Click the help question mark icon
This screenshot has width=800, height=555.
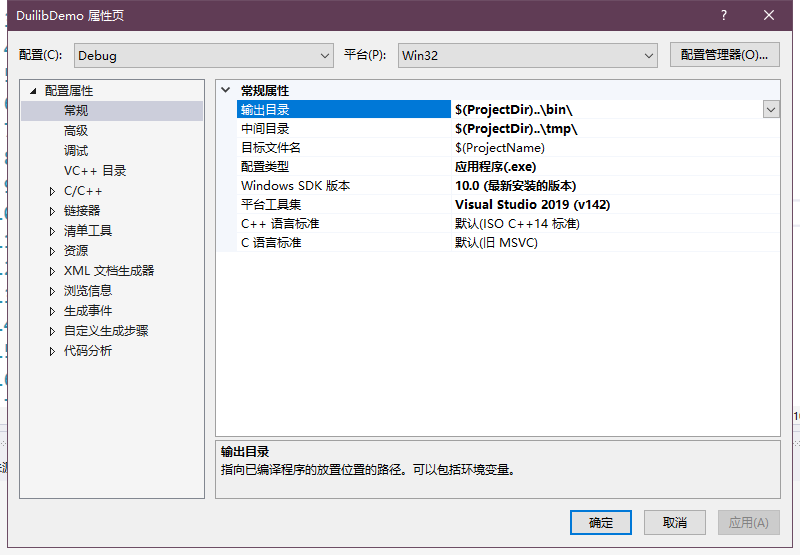tap(723, 15)
